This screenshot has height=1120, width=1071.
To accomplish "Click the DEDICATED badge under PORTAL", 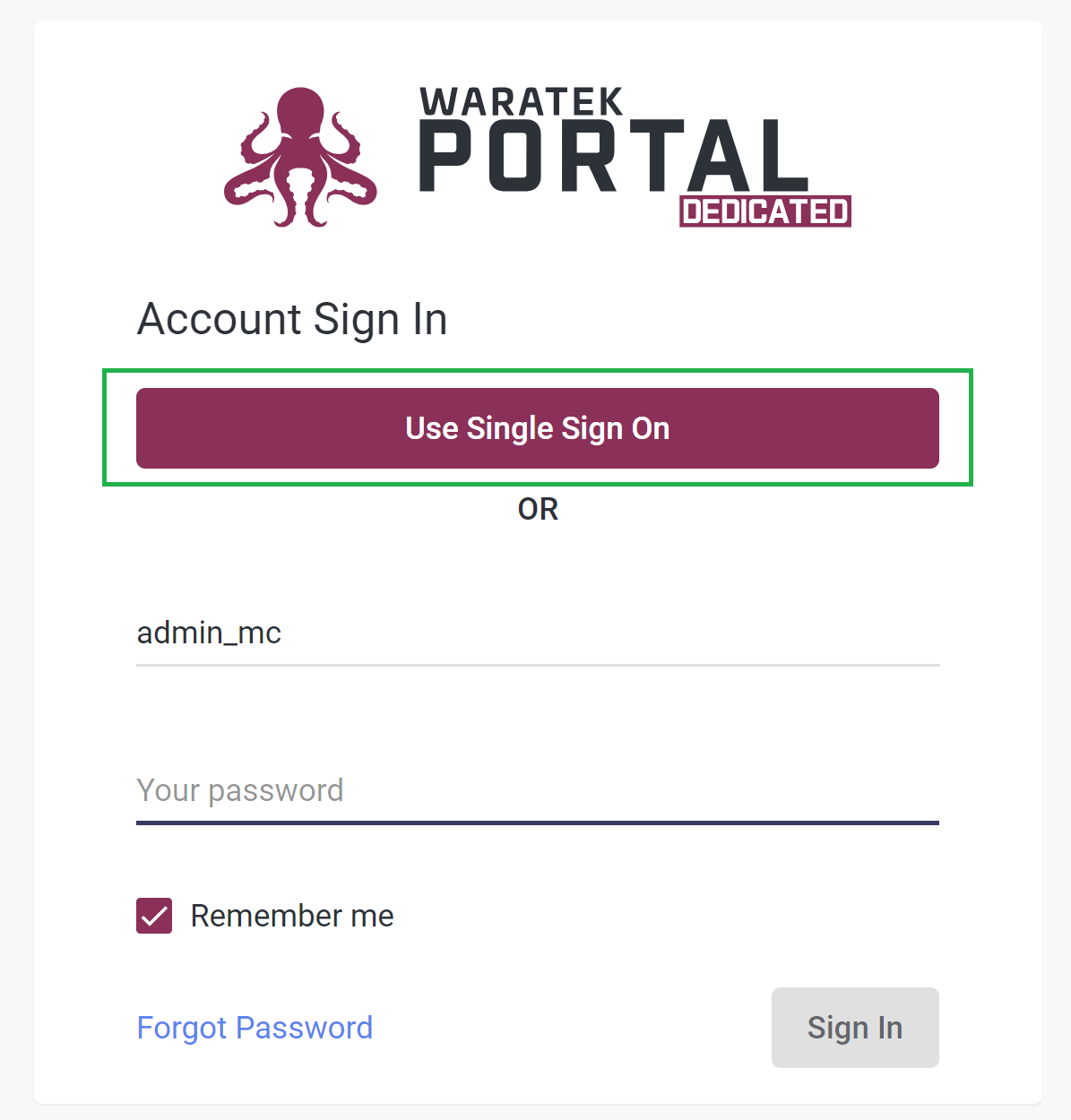I will 765,211.
